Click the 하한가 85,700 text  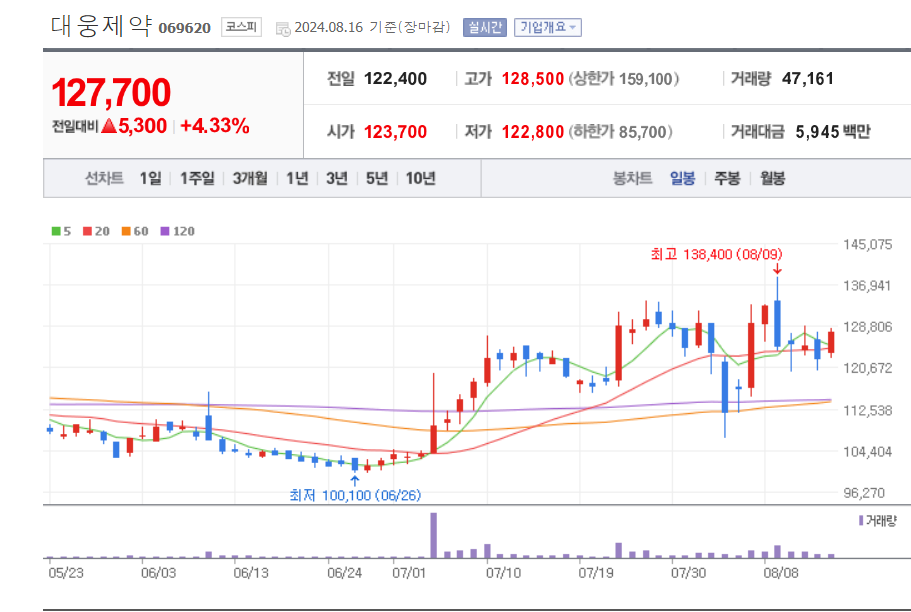click(620, 132)
